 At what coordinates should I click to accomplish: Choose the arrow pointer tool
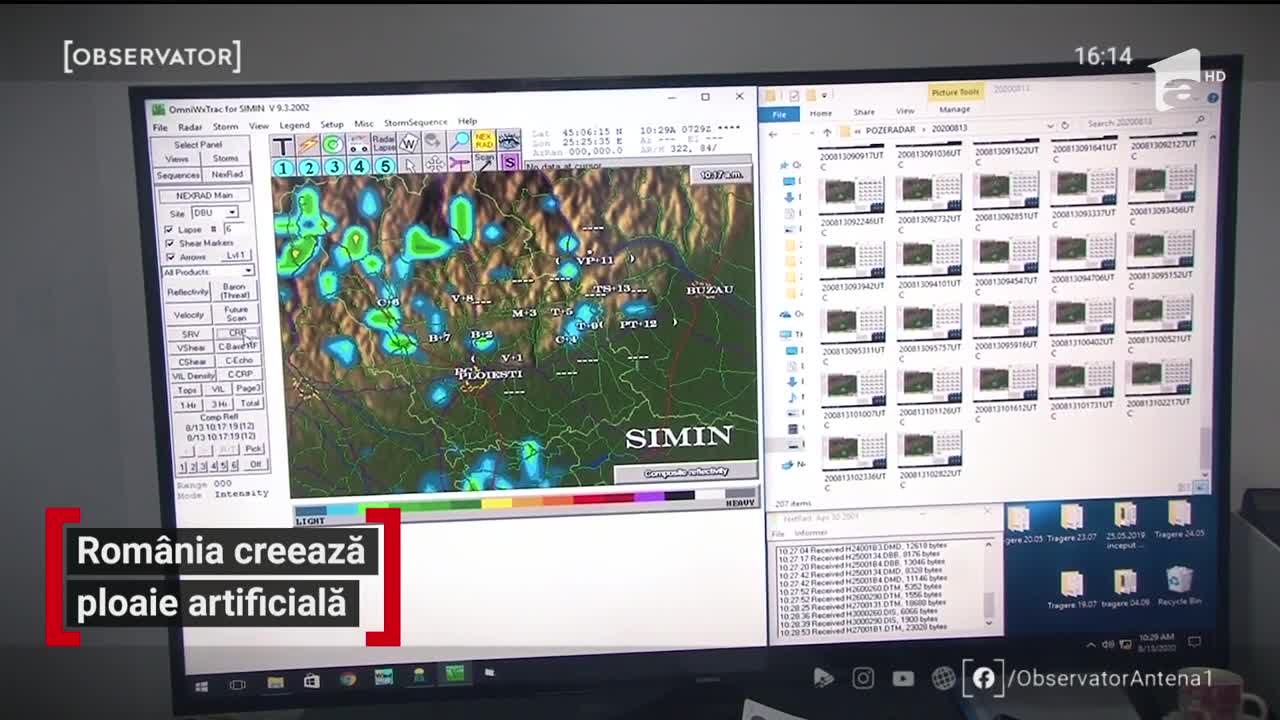tap(409, 165)
